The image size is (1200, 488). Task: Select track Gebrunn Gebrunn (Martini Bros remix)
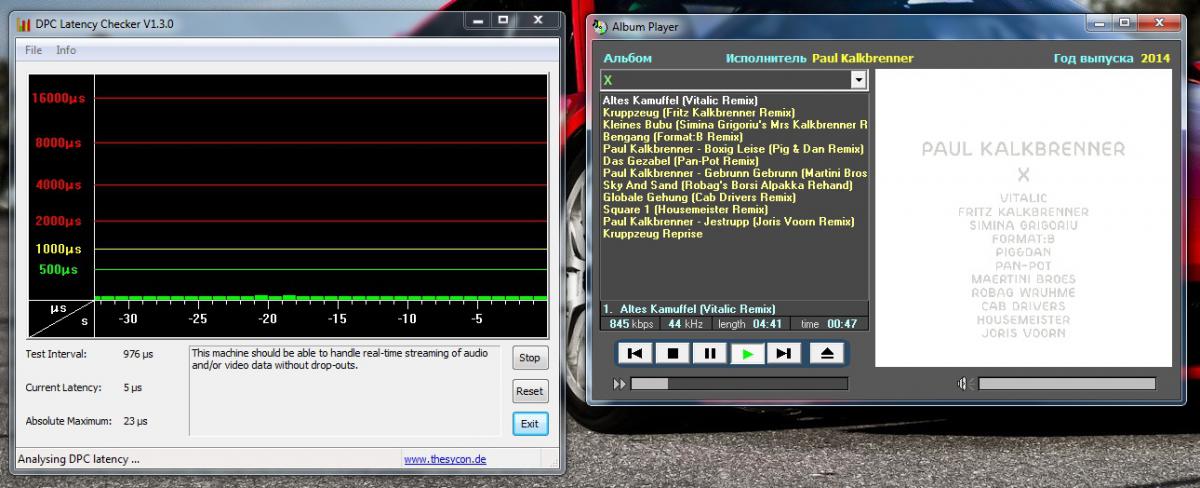[x=734, y=173]
